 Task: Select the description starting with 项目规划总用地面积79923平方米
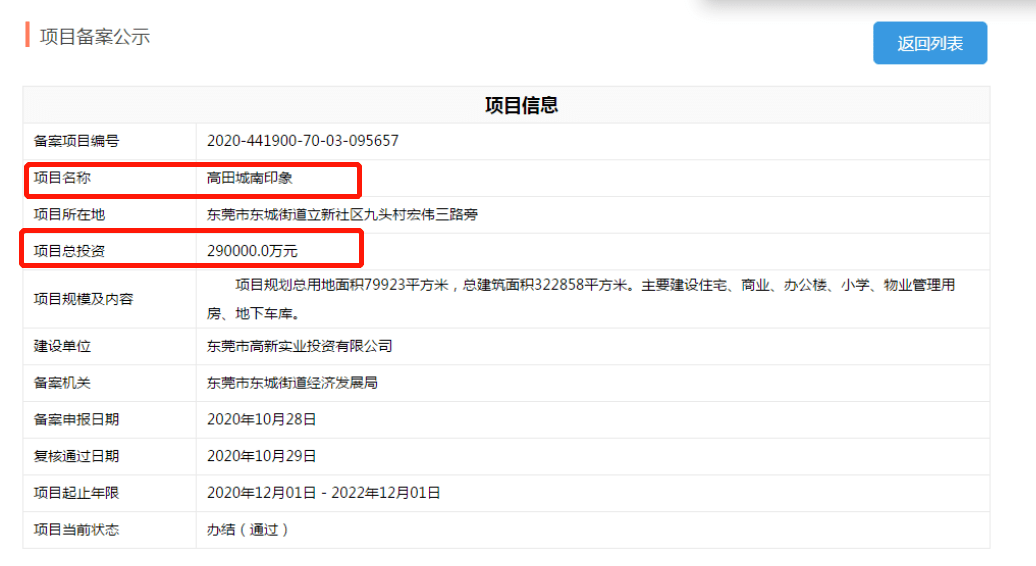(581, 299)
